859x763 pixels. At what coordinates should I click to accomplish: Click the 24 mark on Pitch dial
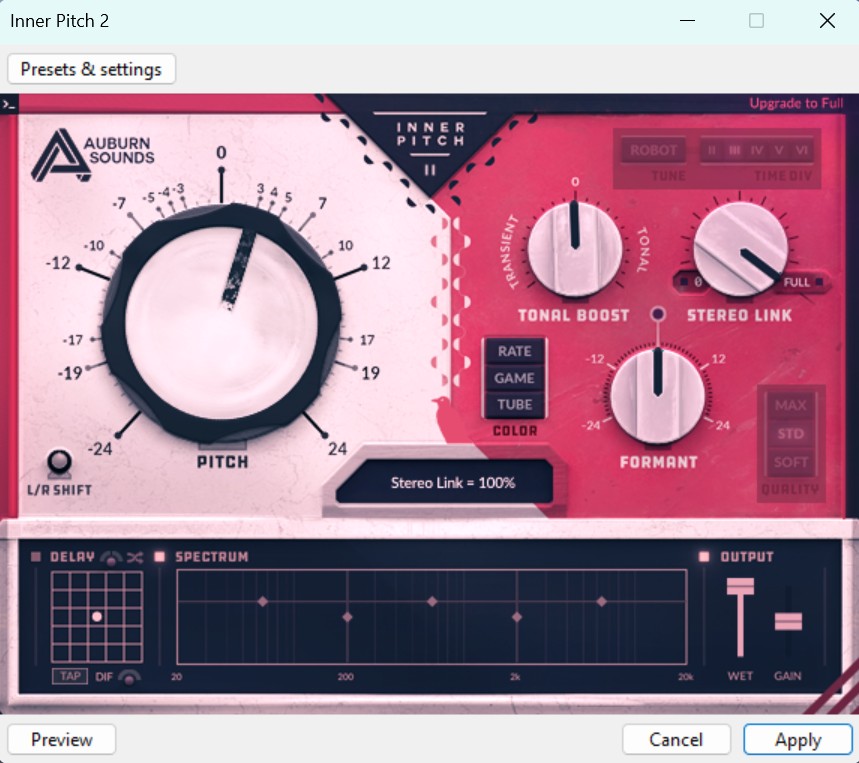pyautogui.click(x=337, y=449)
